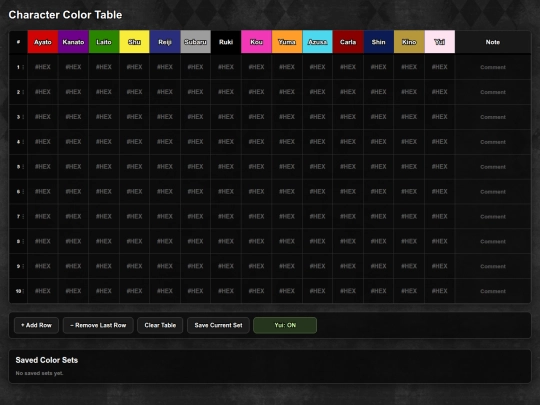This screenshot has width=540, height=405.
Task: Click the red Ayato column header
Action: 43,42
